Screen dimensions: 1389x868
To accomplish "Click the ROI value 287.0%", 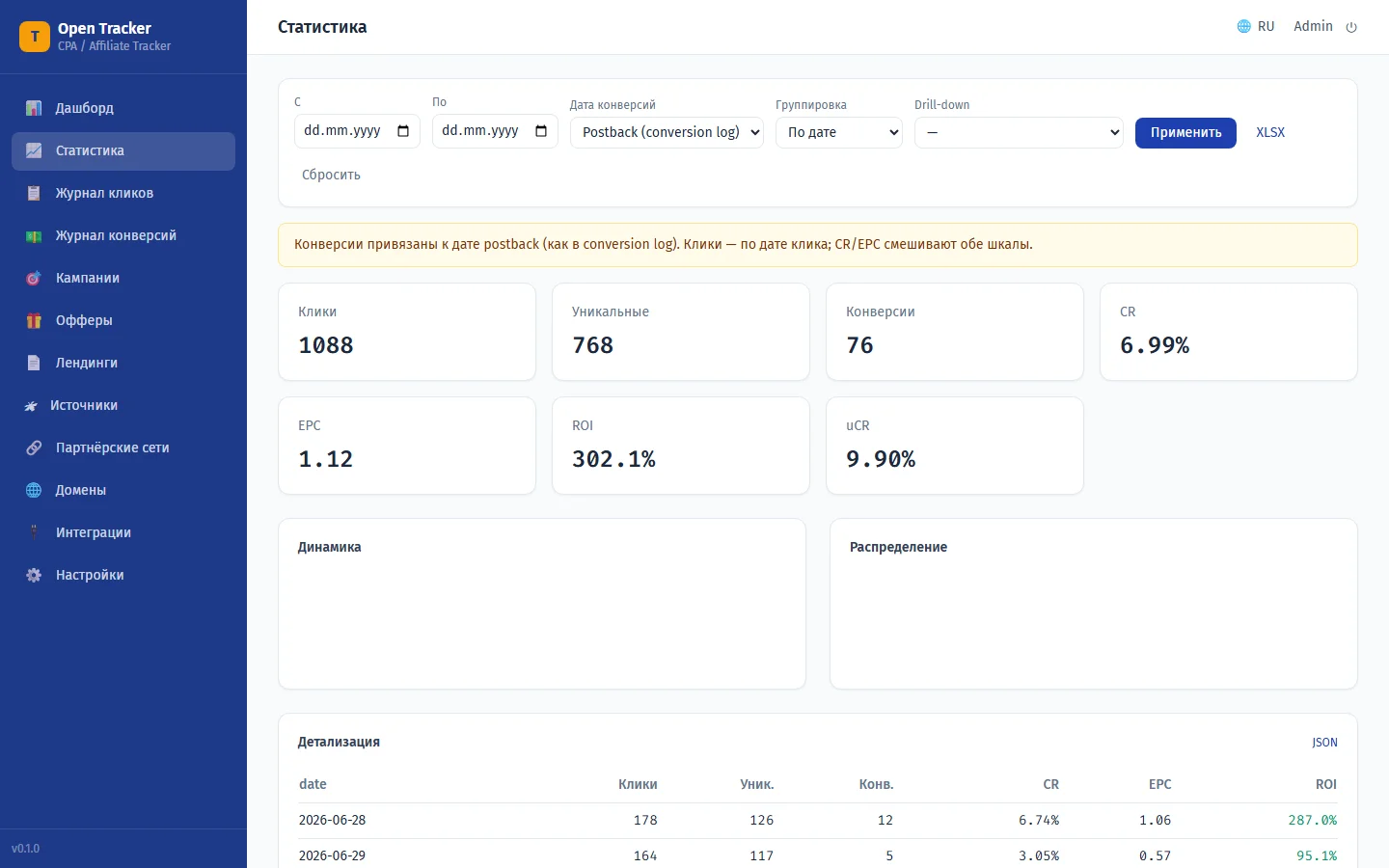I will point(1312,821).
